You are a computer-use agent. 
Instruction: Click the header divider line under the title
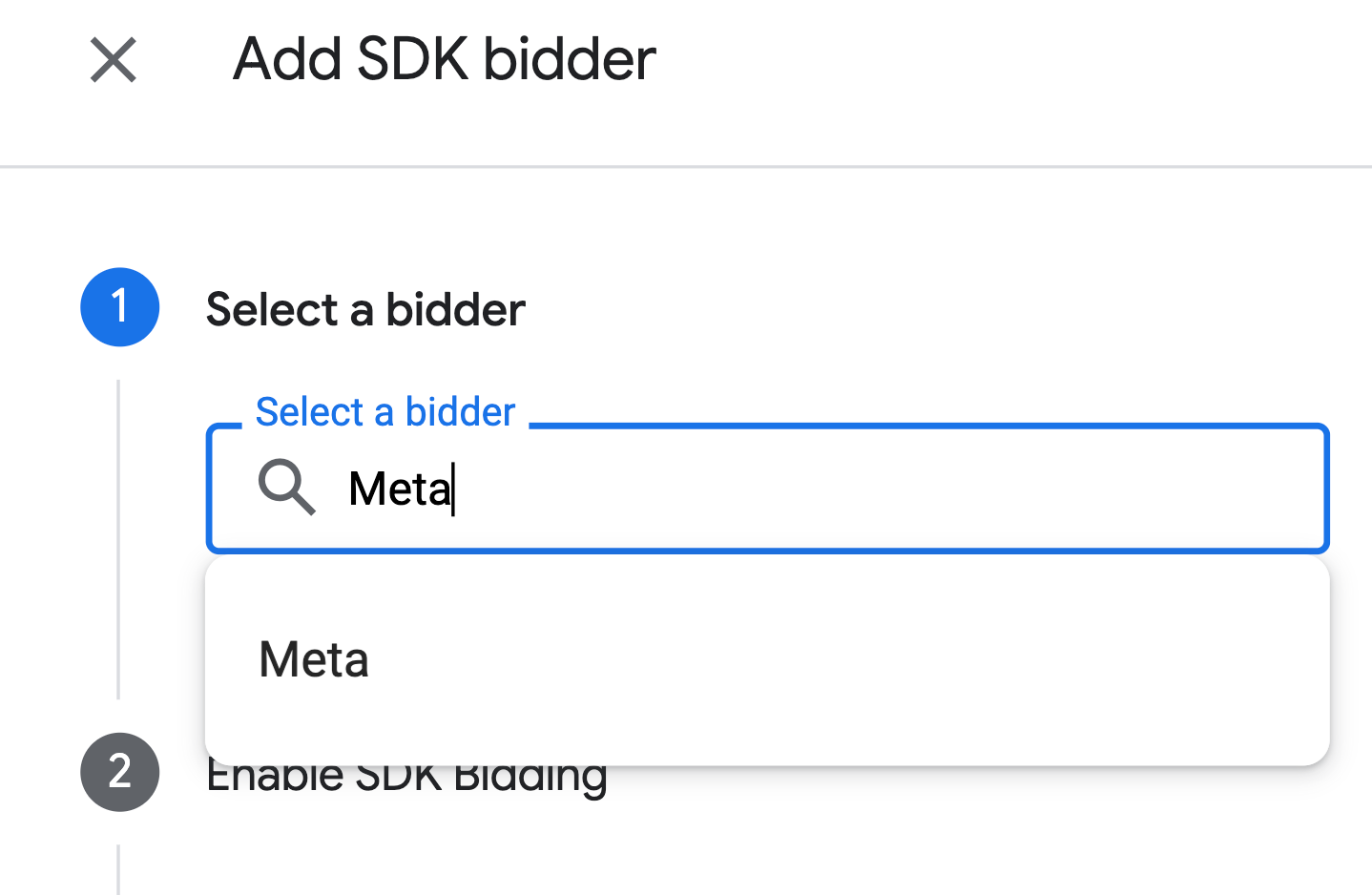[686, 167]
